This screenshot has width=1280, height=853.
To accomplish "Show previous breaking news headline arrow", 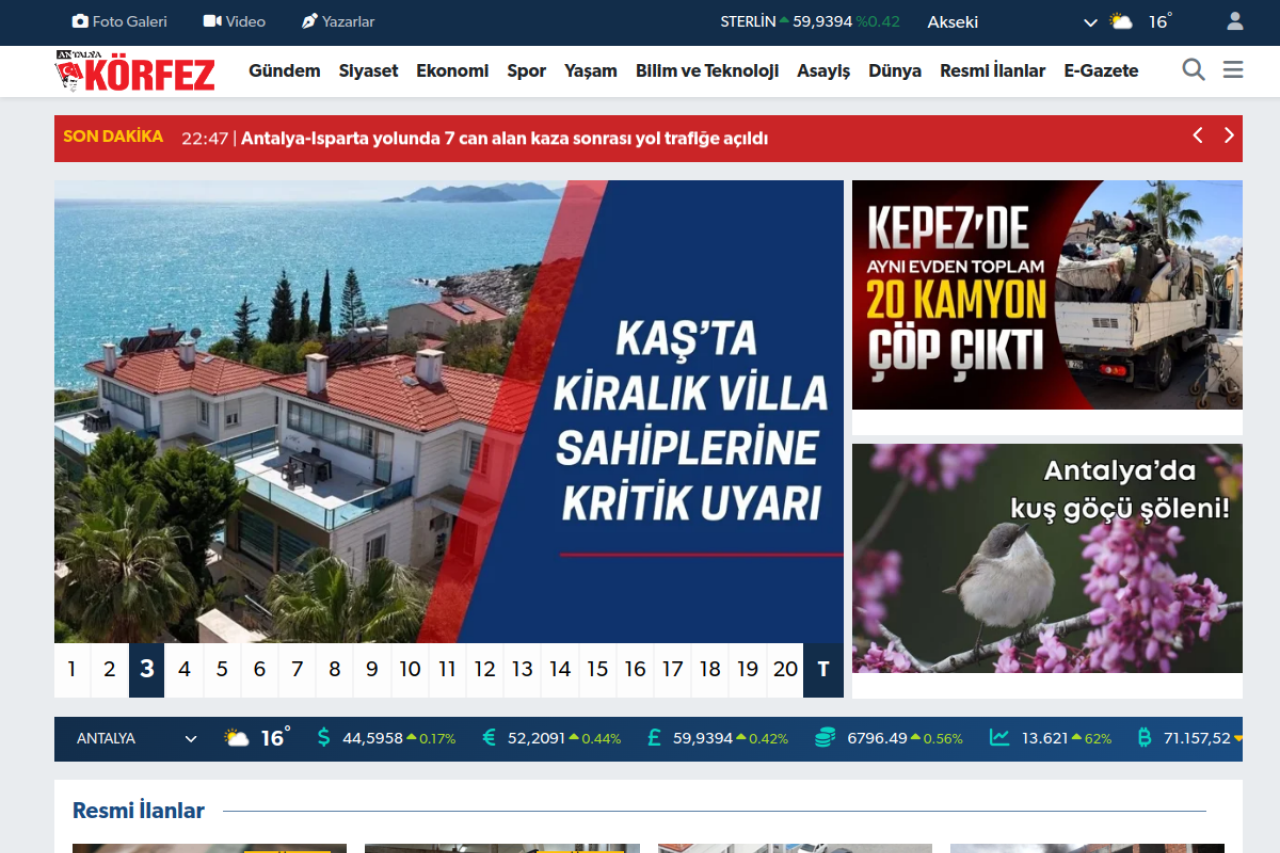I will (x=1197, y=136).
